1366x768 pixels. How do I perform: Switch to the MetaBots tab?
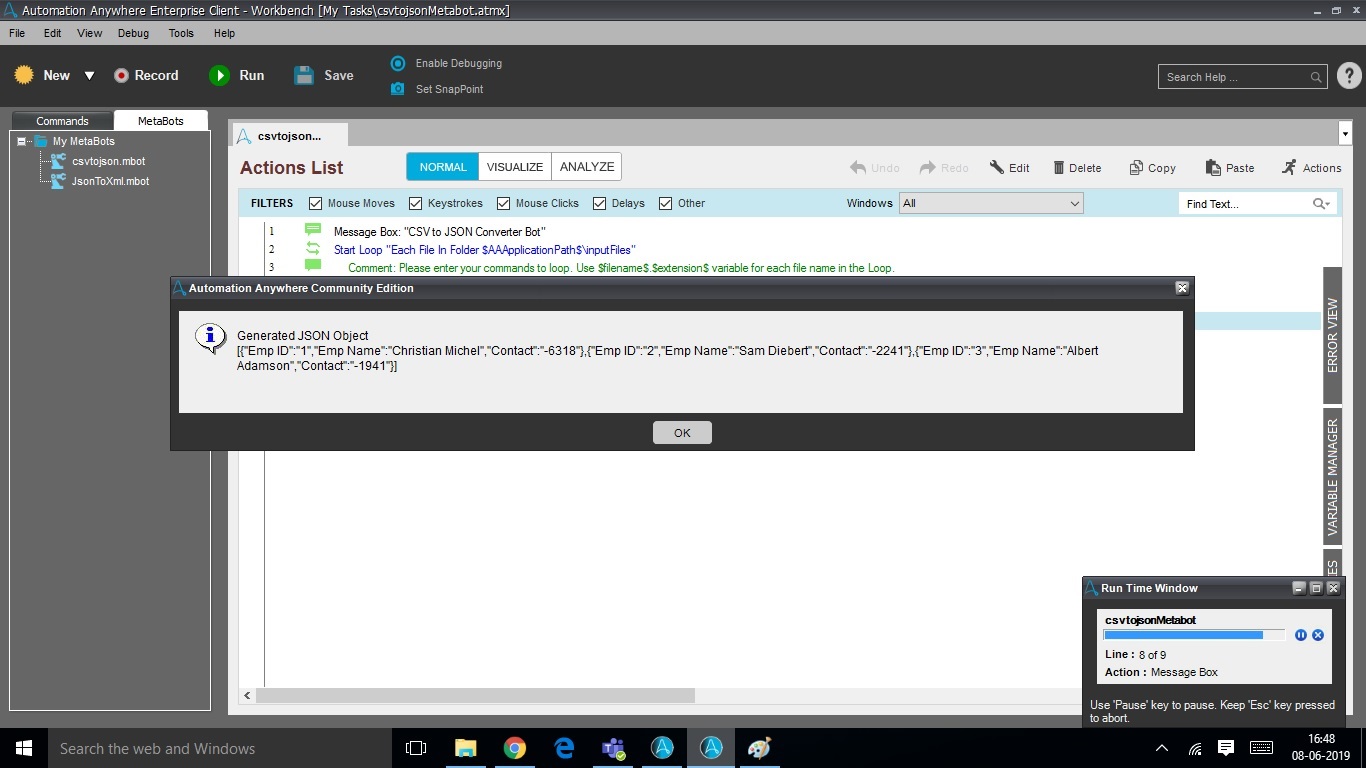pyautogui.click(x=161, y=120)
